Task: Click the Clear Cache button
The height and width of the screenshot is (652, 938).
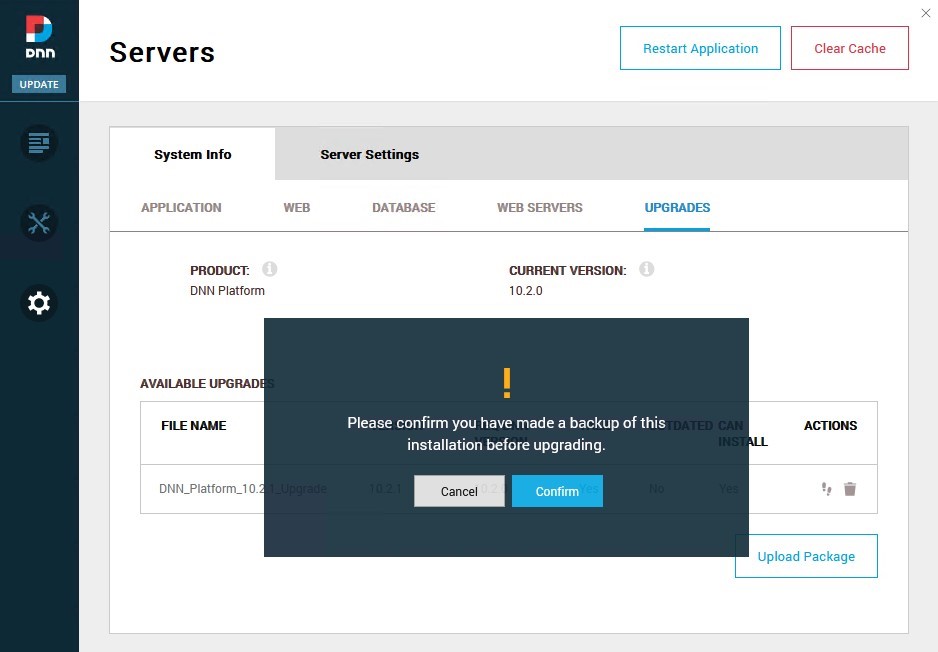Action: tap(849, 48)
